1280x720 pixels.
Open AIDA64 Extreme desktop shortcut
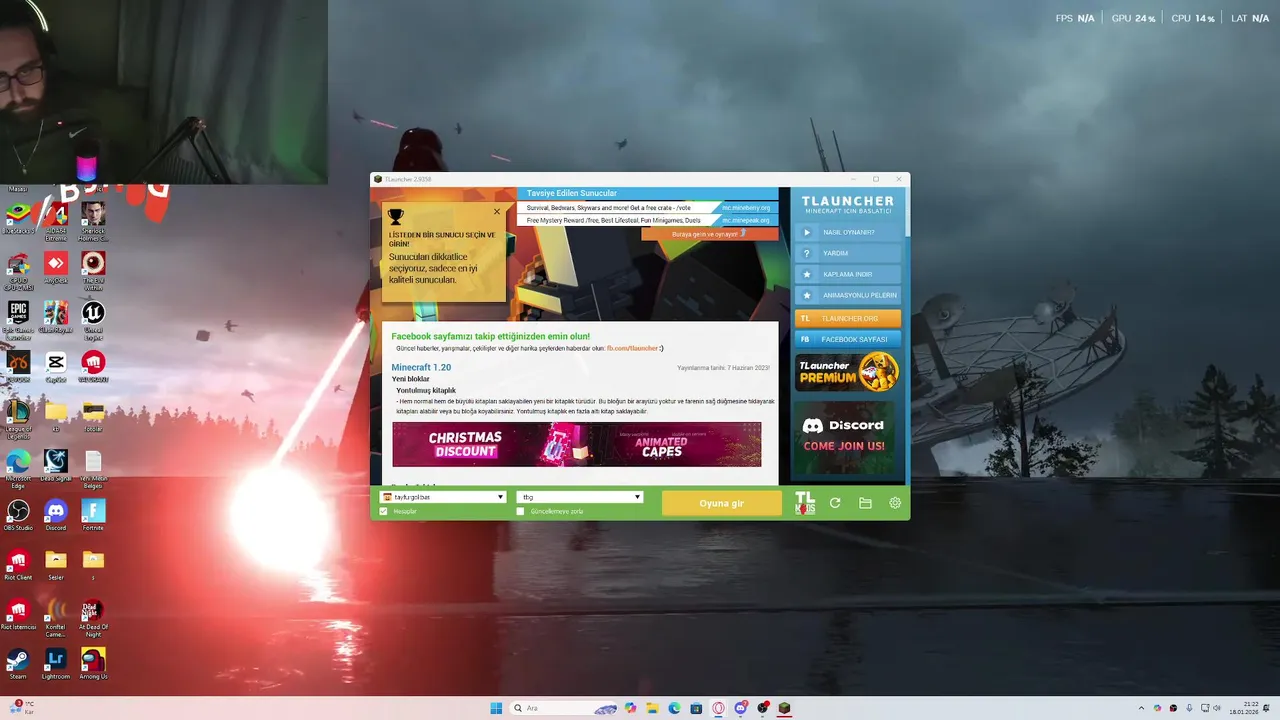(x=56, y=220)
